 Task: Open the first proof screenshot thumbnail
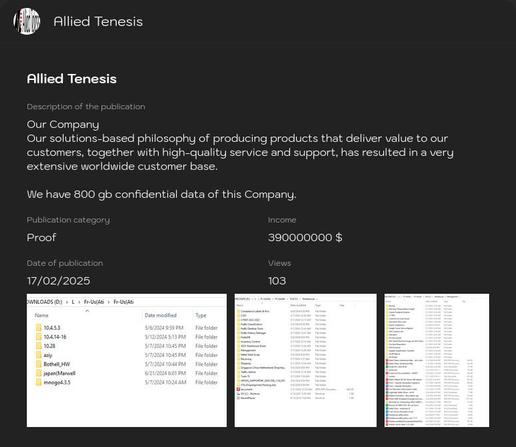(x=127, y=360)
